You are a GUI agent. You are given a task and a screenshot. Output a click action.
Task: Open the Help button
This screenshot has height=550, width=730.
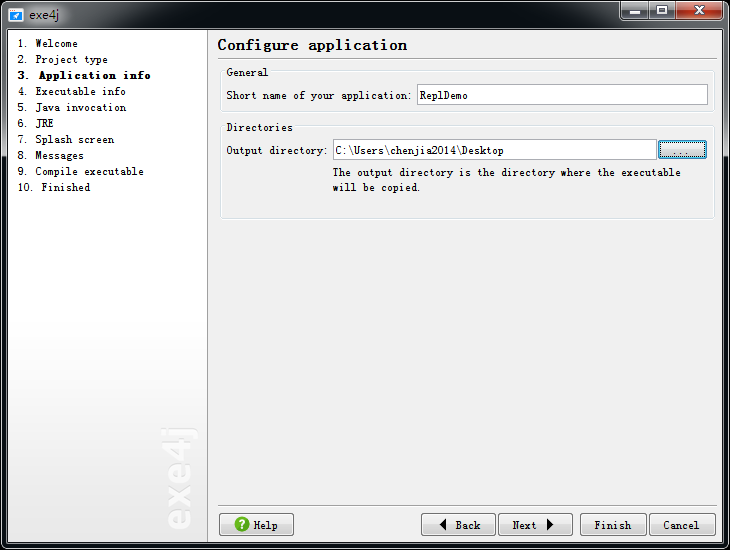(256, 525)
